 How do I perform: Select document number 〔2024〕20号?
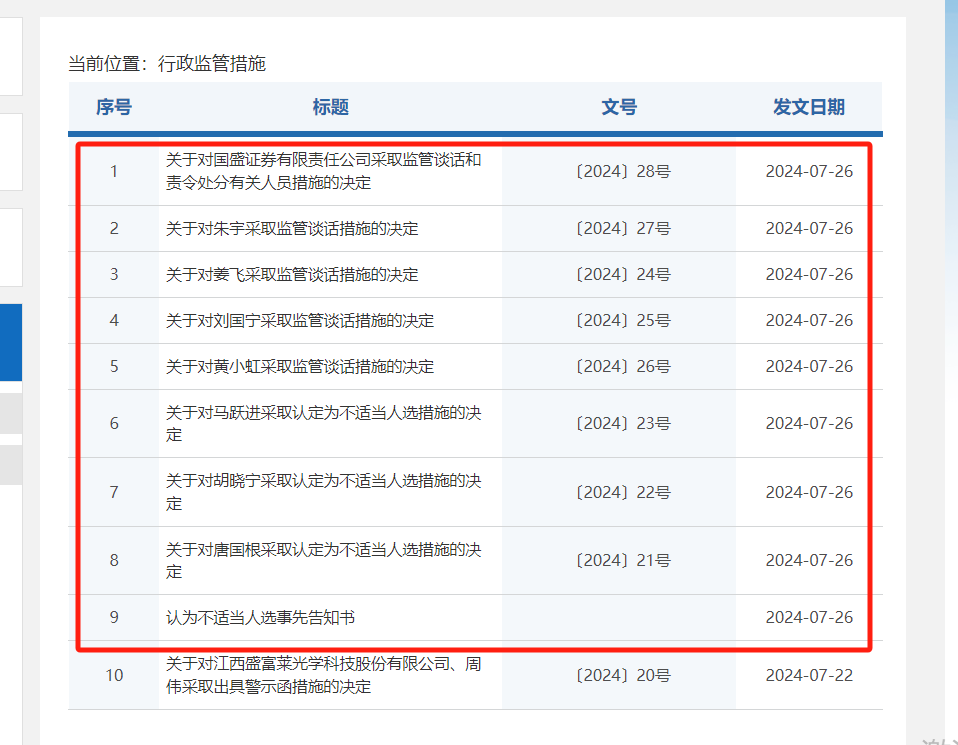click(623, 675)
